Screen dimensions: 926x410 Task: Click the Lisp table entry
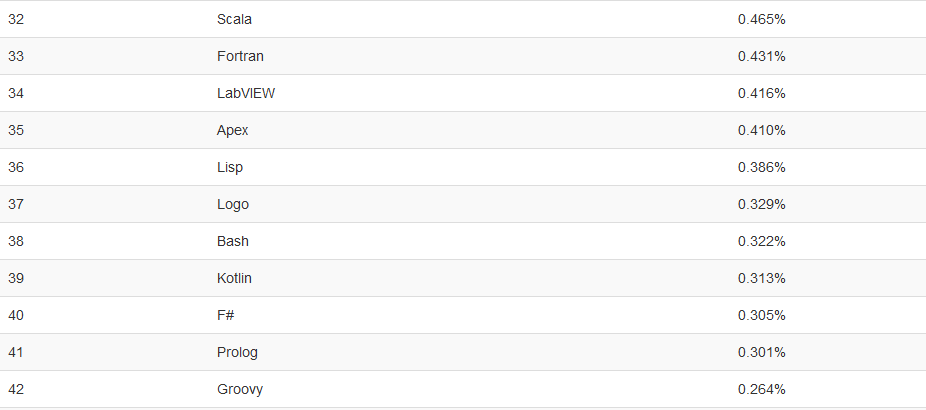230,167
